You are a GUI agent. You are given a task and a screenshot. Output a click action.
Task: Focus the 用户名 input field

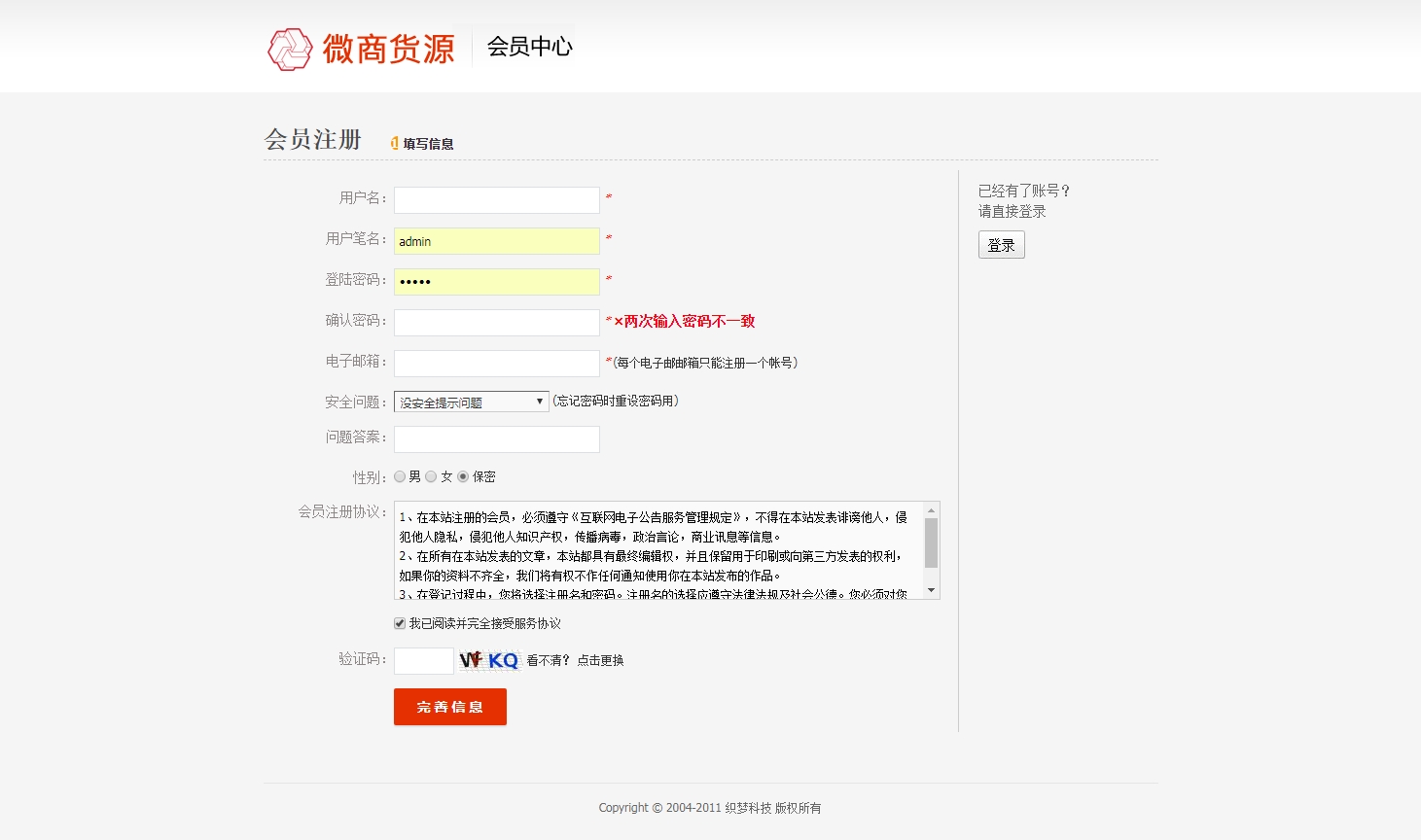pyautogui.click(x=496, y=200)
